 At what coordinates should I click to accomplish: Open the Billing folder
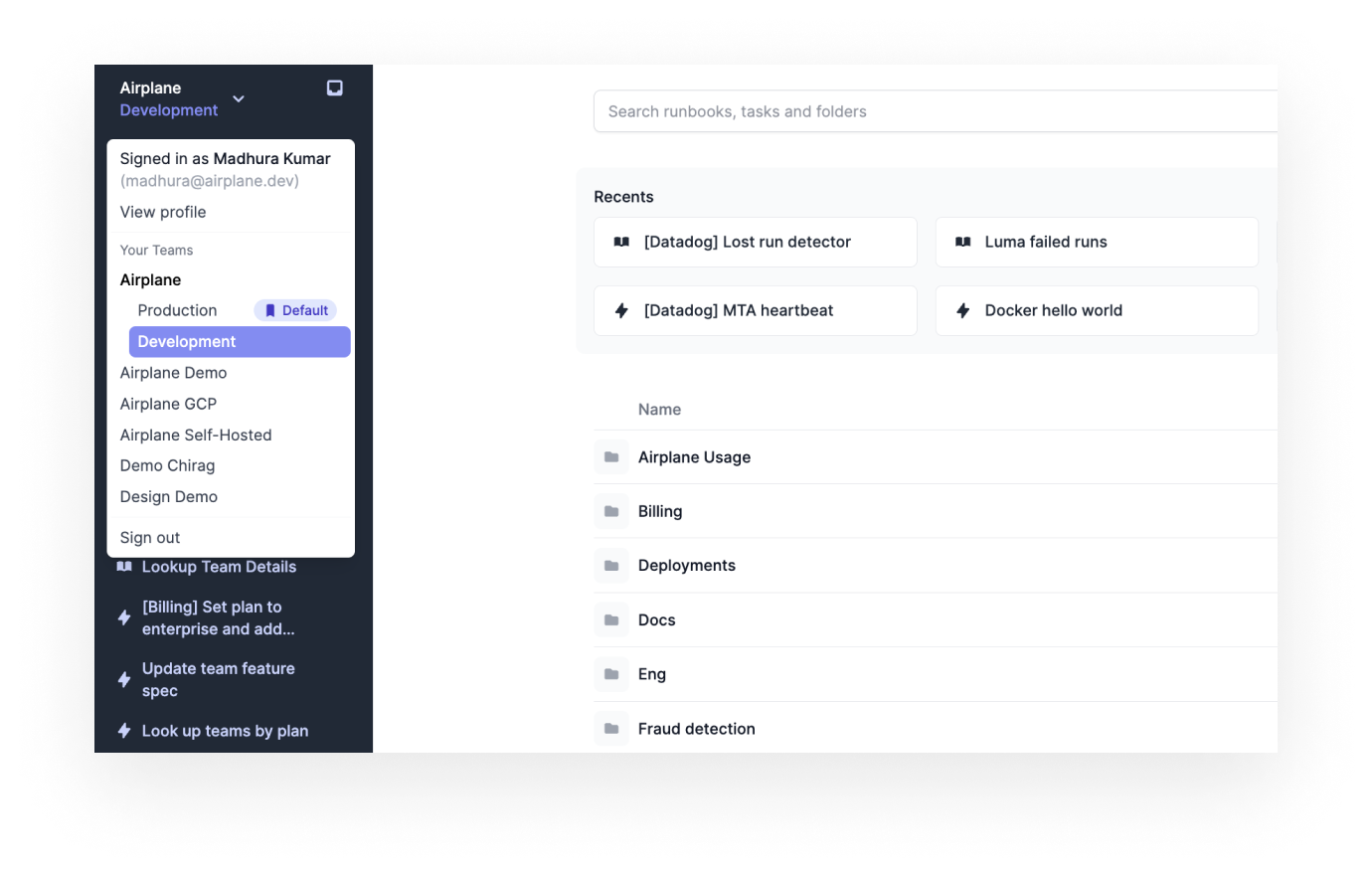660,511
